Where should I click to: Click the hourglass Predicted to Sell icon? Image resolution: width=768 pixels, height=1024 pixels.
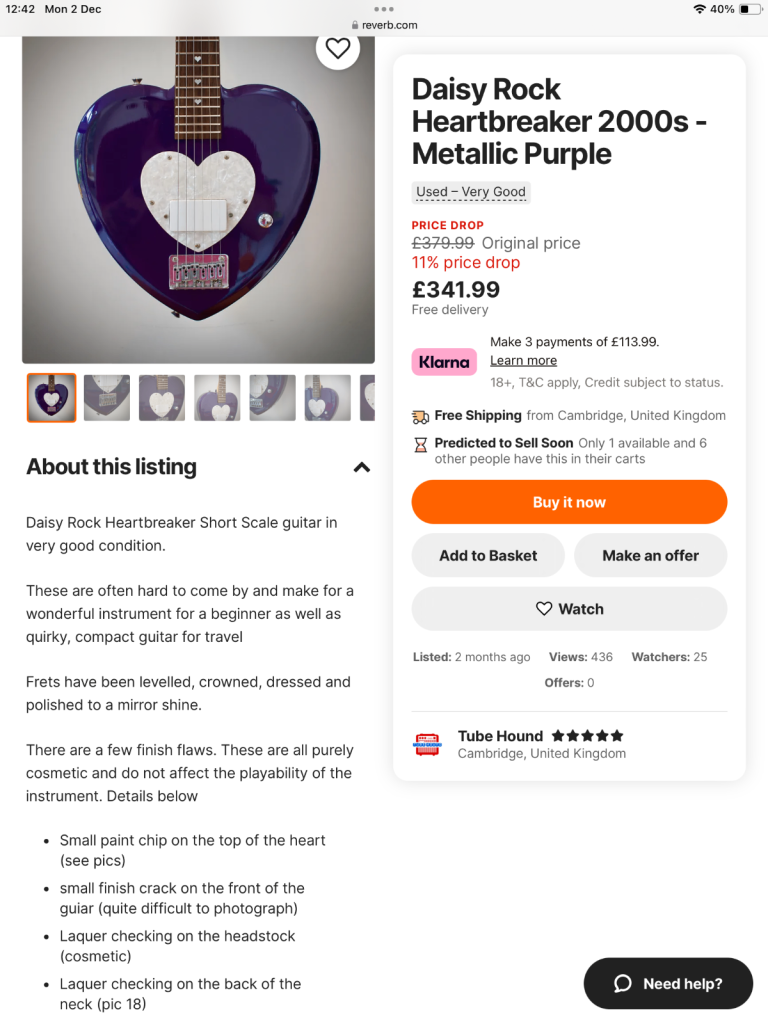(x=420, y=445)
